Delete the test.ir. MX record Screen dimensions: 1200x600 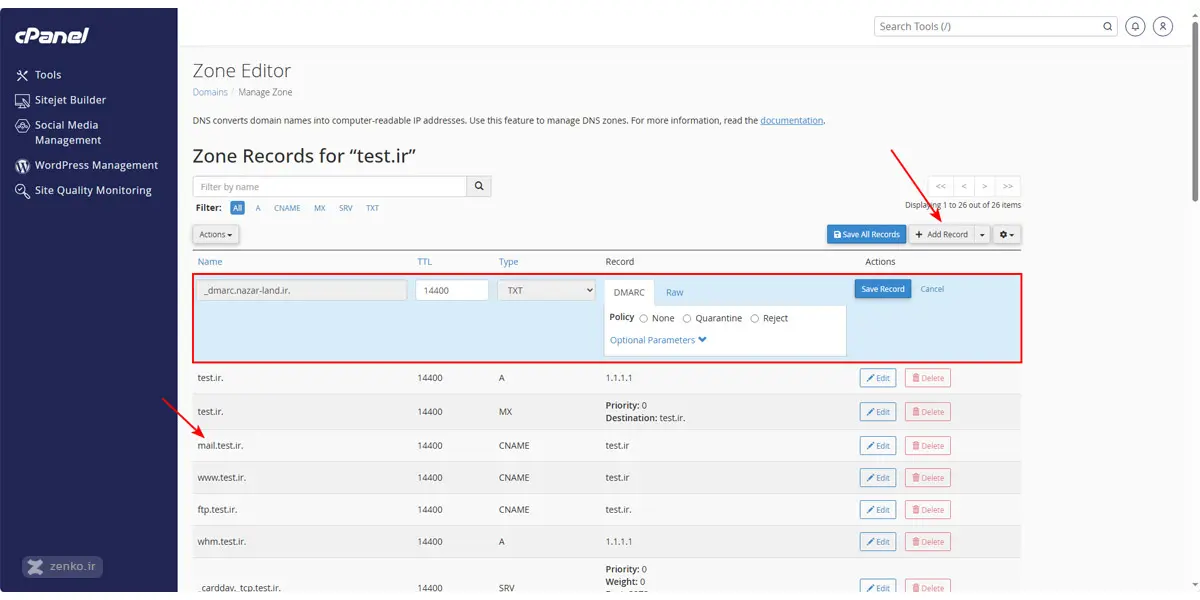[928, 412]
